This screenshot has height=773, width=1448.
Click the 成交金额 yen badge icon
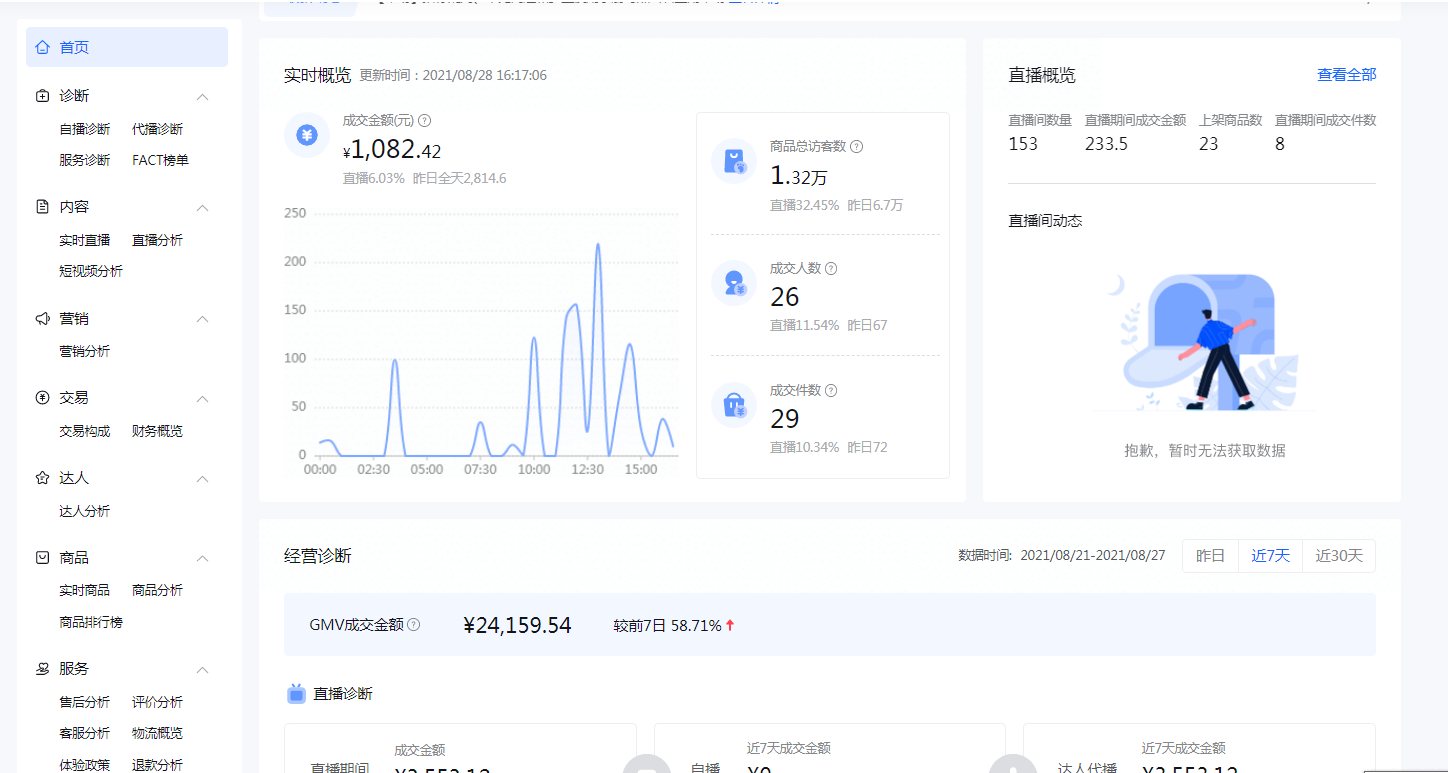[x=307, y=135]
